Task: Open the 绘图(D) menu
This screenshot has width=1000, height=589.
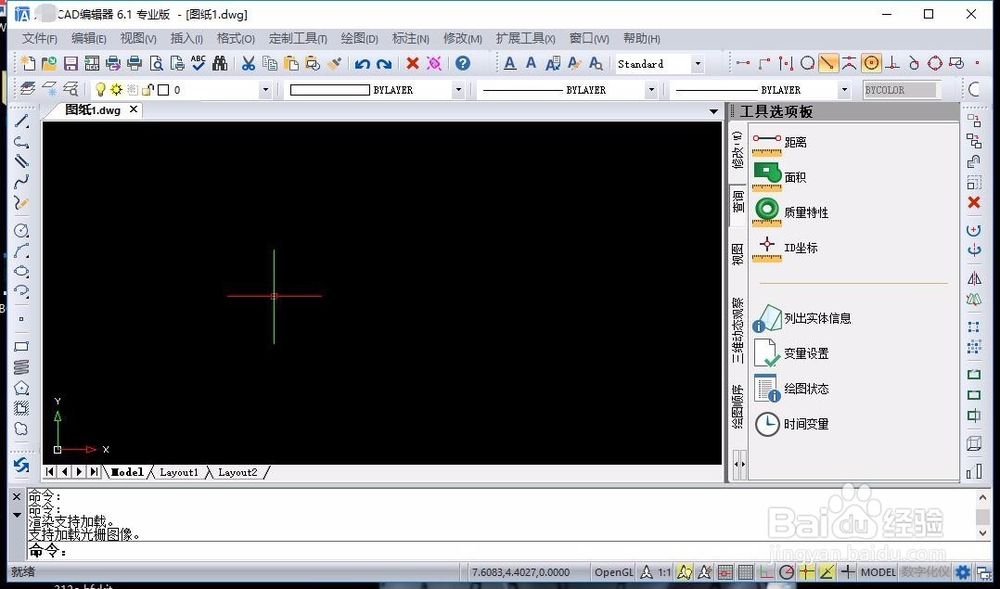Action: coord(360,38)
